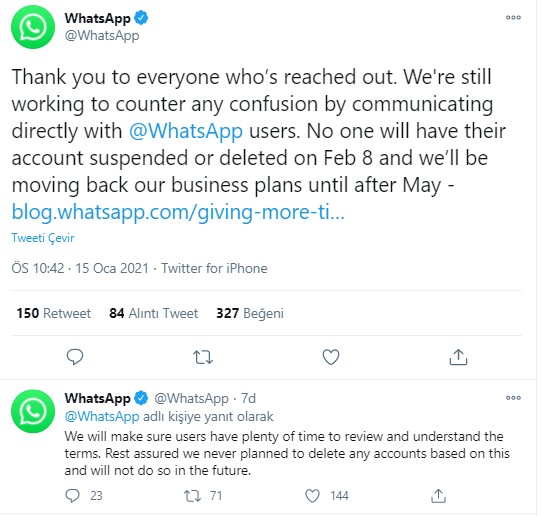Reply to the second tweet with 23 replies
Image resolution: width=541 pixels, height=516 pixels.
pos(72,496)
